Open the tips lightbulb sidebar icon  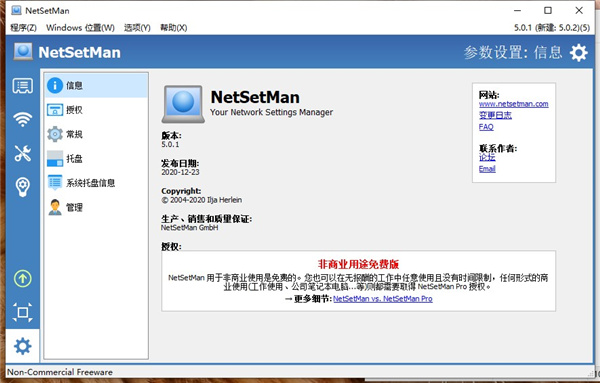pos(23,187)
